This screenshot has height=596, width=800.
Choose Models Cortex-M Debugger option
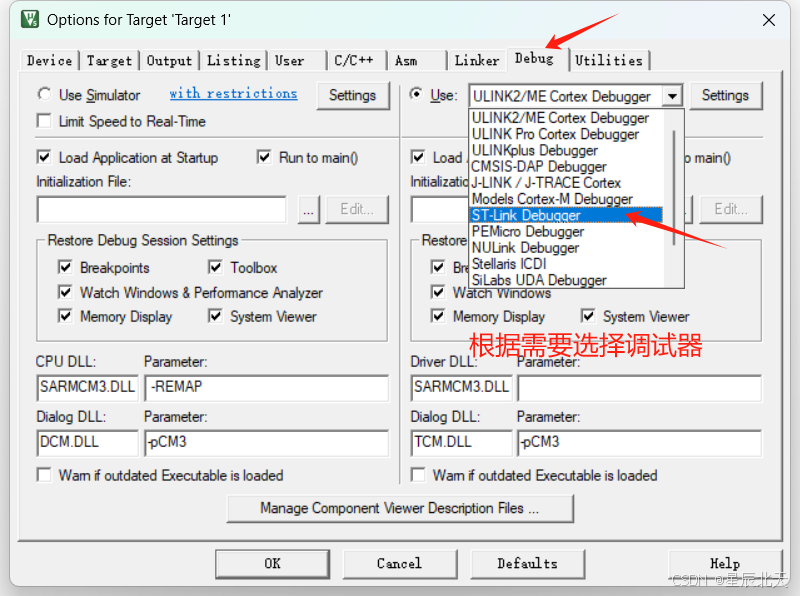pos(566,199)
